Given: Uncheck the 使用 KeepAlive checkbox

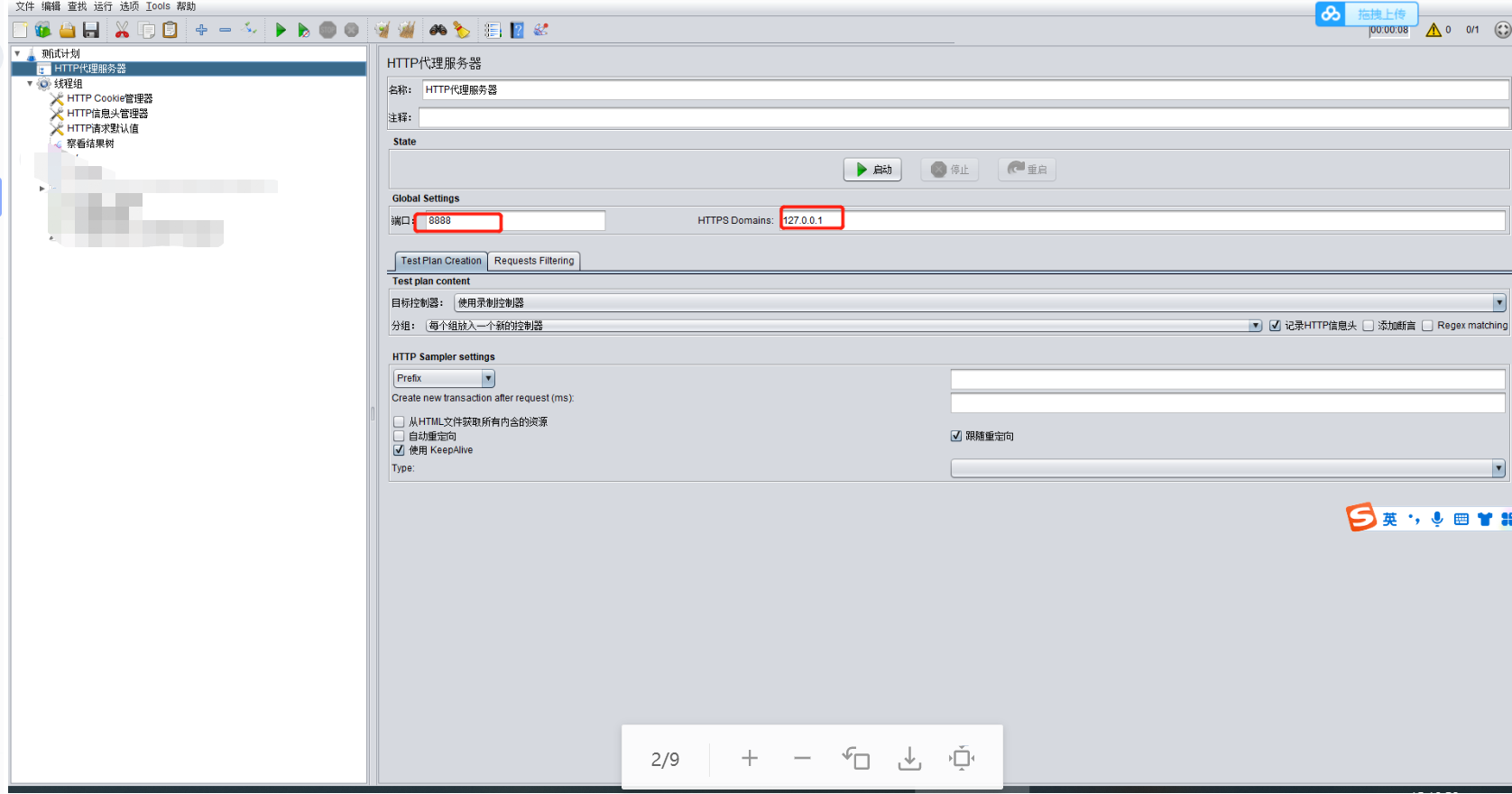Looking at the screenshot, I should point(399,450).
